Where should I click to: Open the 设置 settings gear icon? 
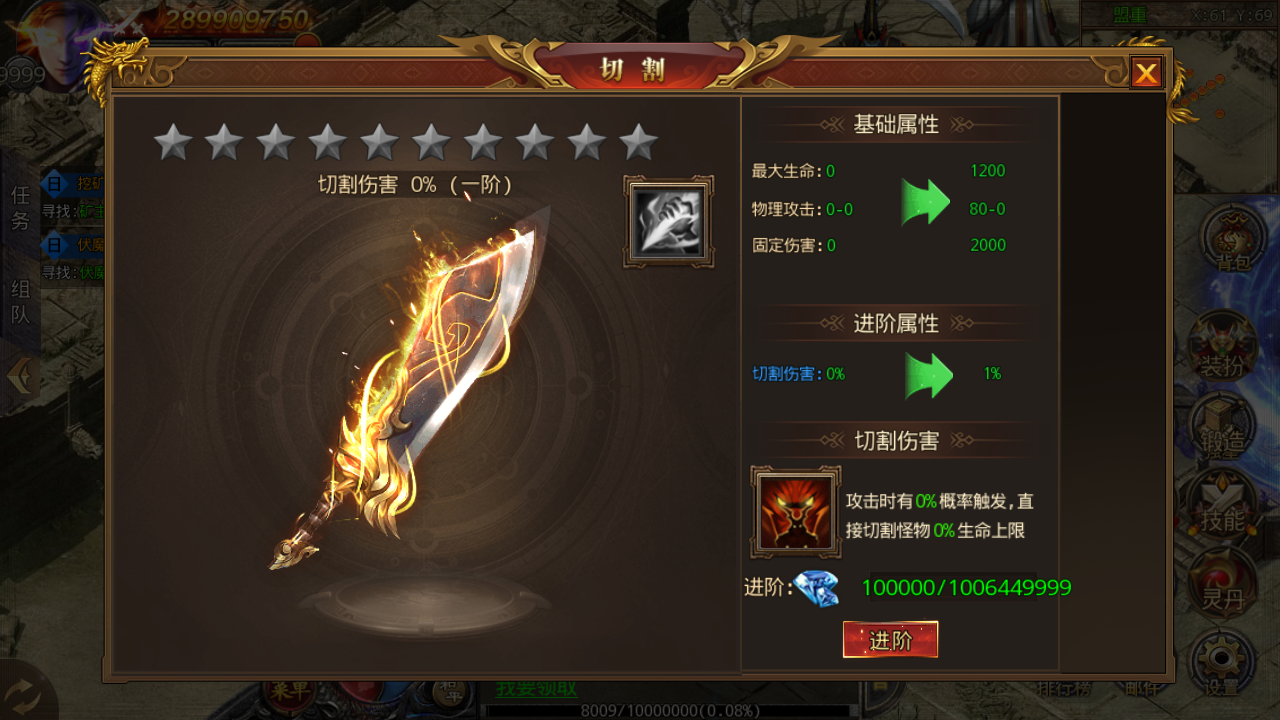point(1222,663)
